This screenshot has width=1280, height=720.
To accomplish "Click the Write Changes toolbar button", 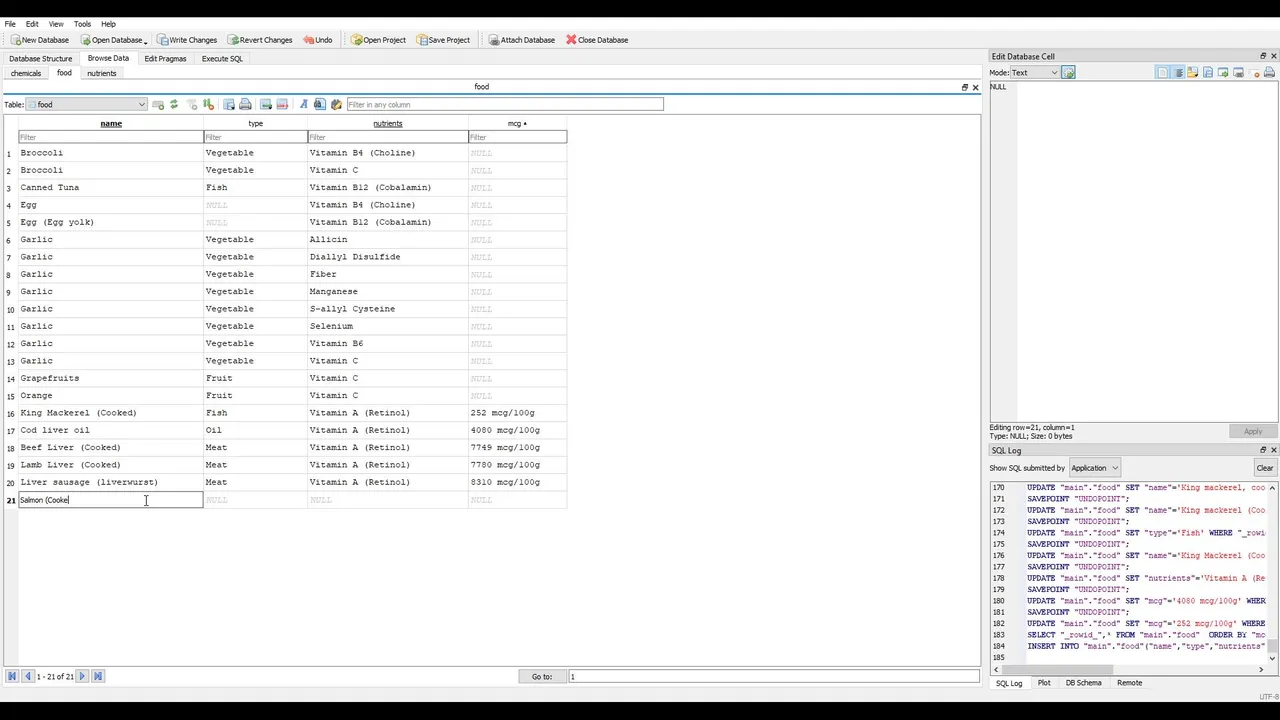I will [x=187, y=40].
